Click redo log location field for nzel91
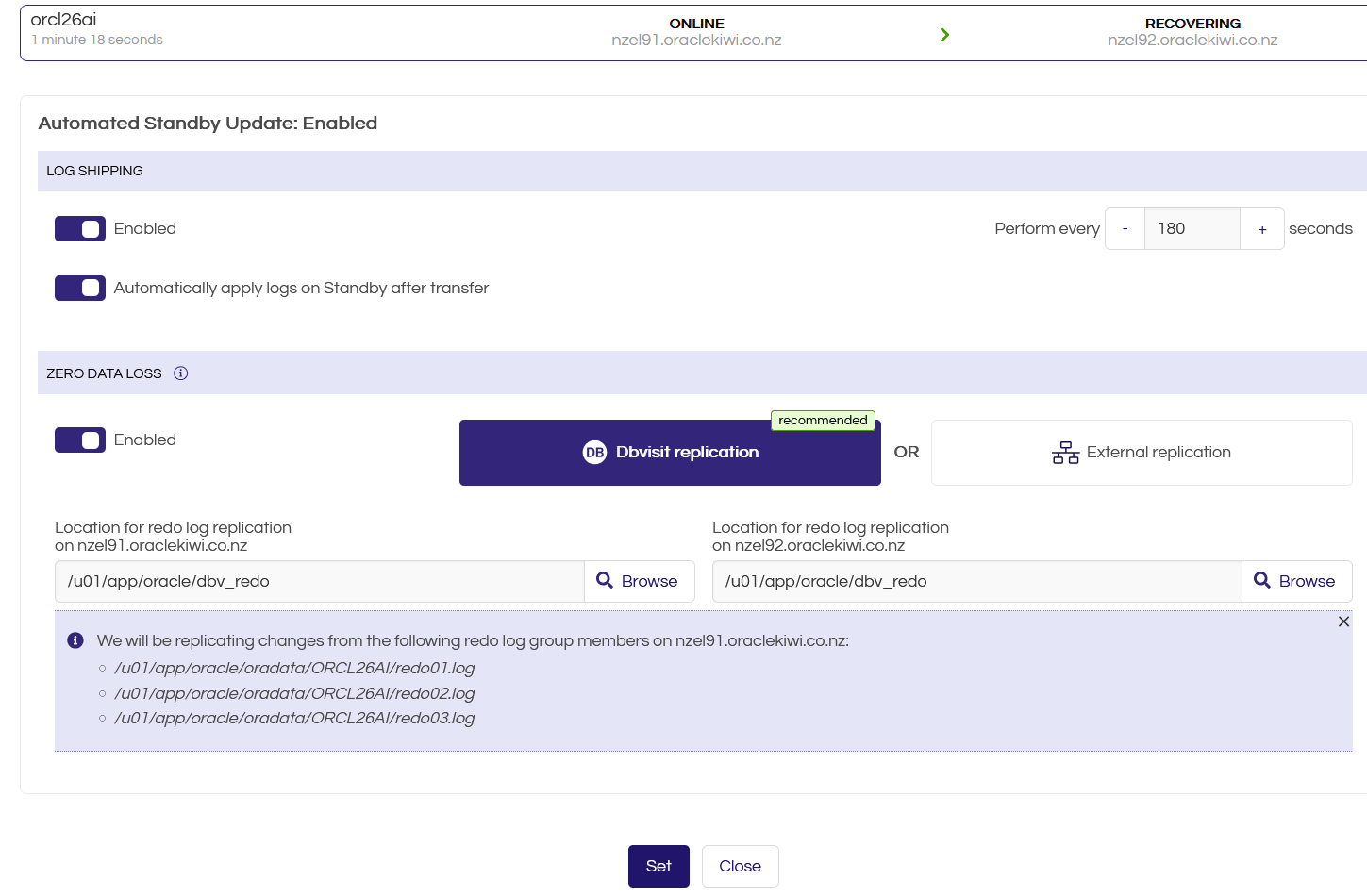The width and height of the screenshot is (1367, 896). 320,581
